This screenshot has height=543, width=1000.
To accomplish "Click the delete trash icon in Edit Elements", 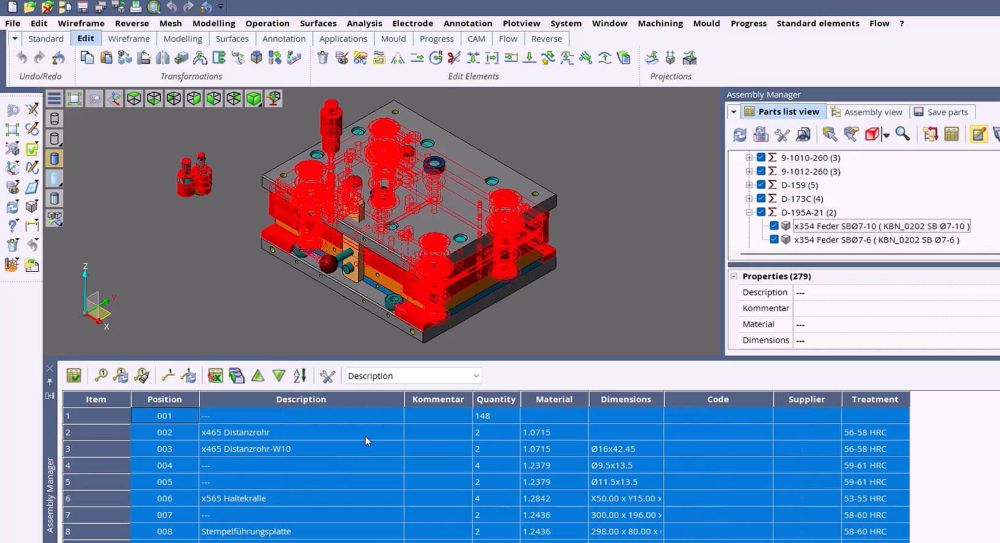I will [x=322, y=58].
